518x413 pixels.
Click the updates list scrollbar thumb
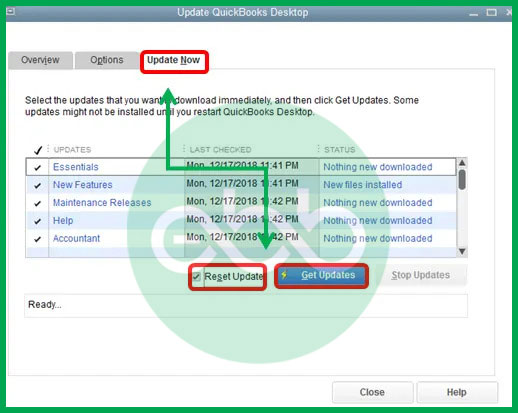462,179
